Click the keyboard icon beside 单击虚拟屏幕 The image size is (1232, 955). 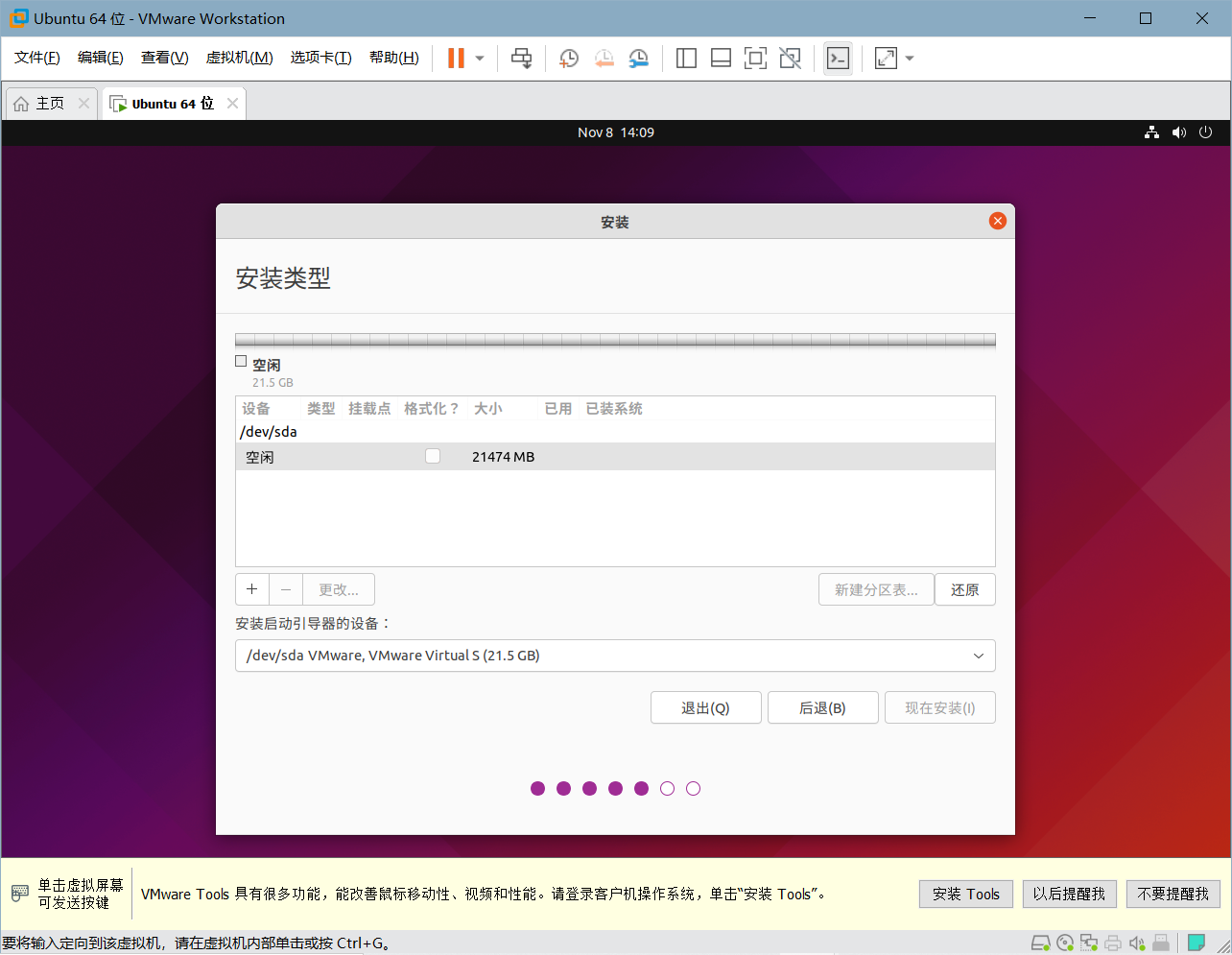[20, 894]
